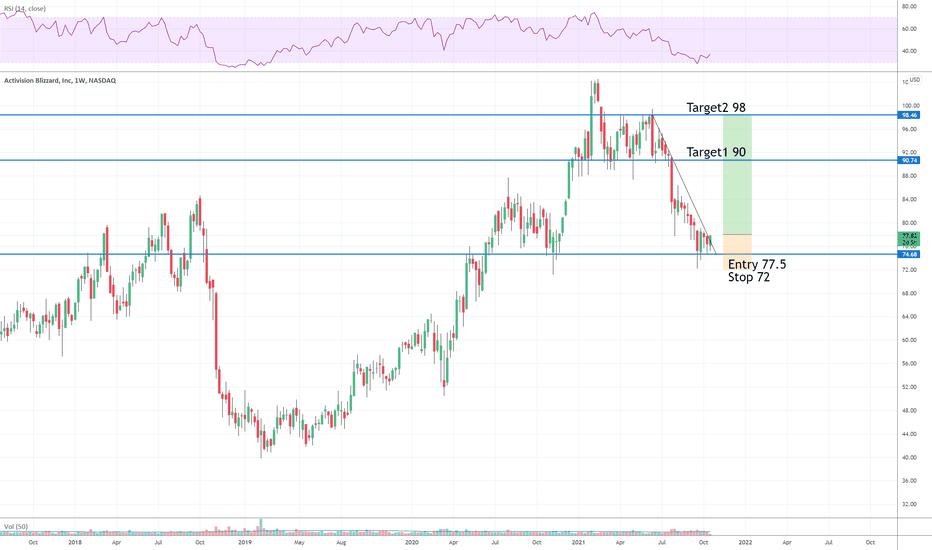The height and width of the screenshot is (550, 932).
Task: Click the 36.00 price axis value
Action: tap(909, 481)
